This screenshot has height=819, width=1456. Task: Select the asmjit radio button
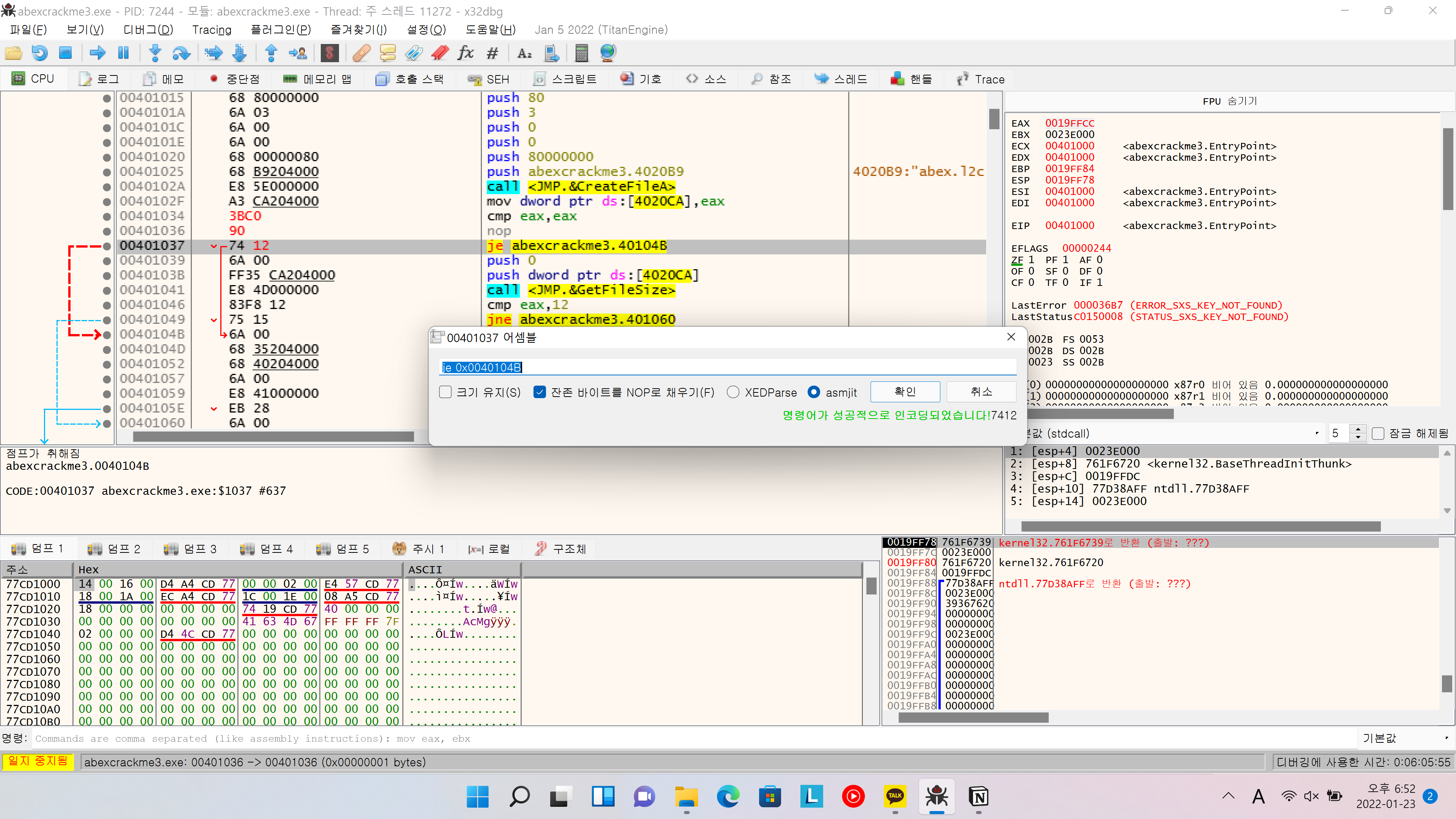pos(814,392)
